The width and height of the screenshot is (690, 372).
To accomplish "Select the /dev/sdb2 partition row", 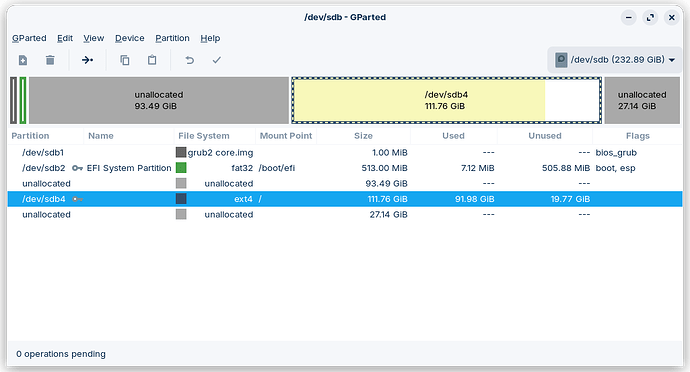I will [345, 168].
